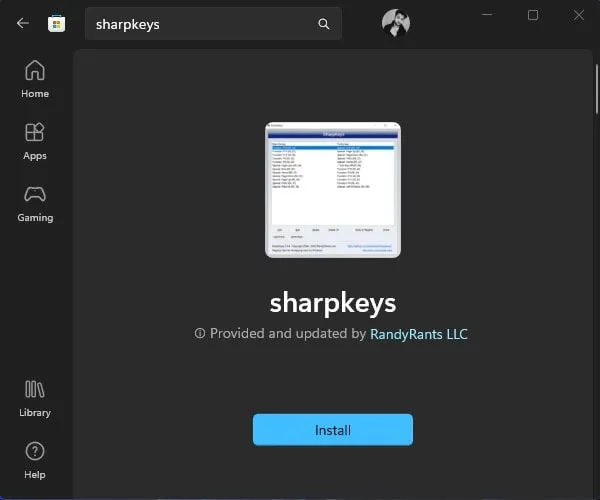
Task: Install the sharpkeys app
Action: 333,430
